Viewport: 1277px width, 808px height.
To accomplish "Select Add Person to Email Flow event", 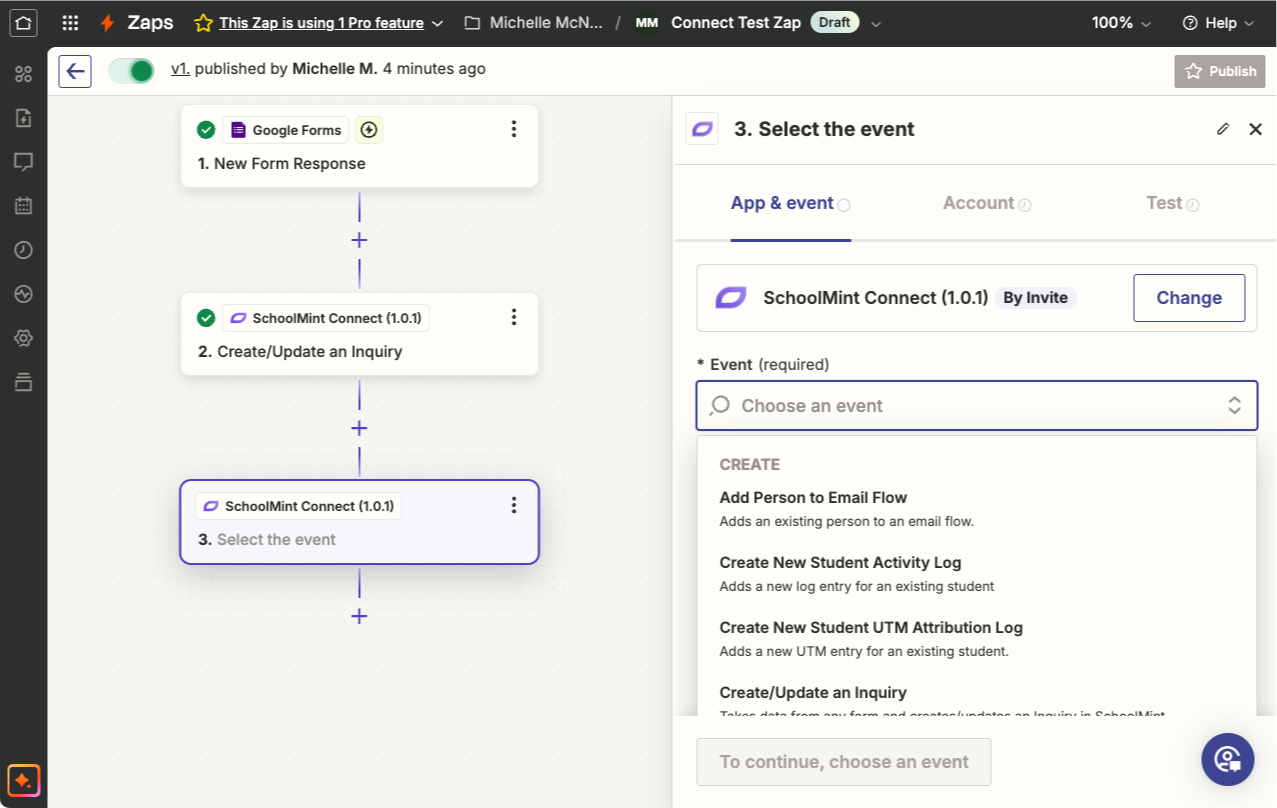I will [x=976, y=508].
